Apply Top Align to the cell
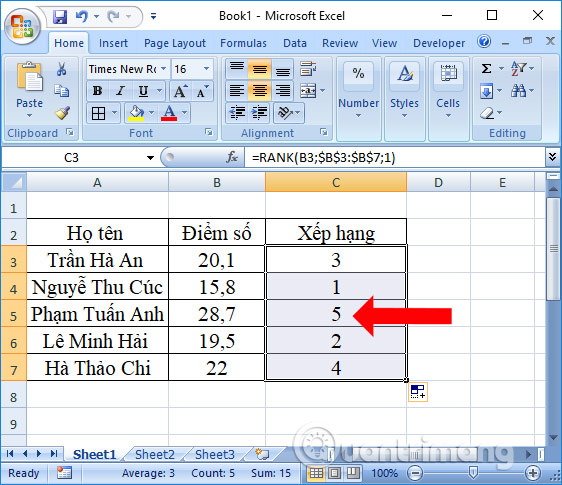 (x=237, y=69)
